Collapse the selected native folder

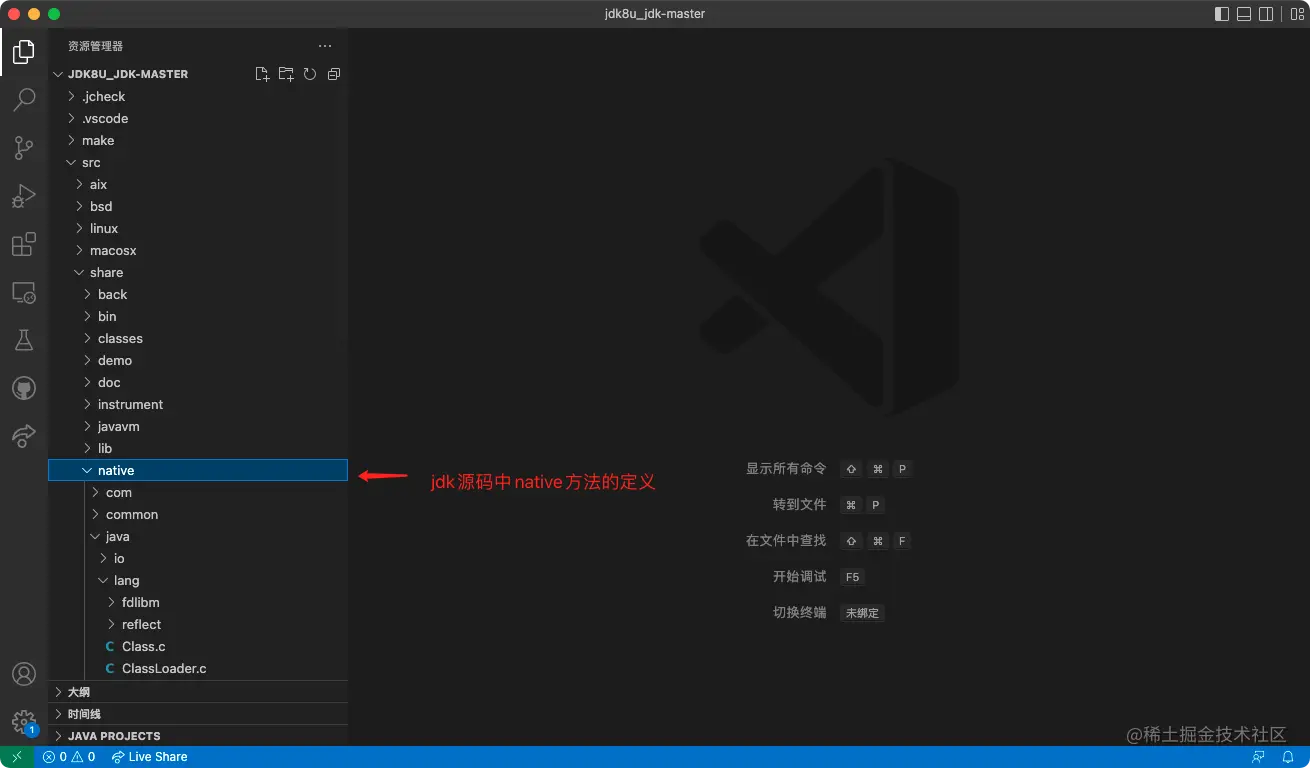tap(198, 470)
